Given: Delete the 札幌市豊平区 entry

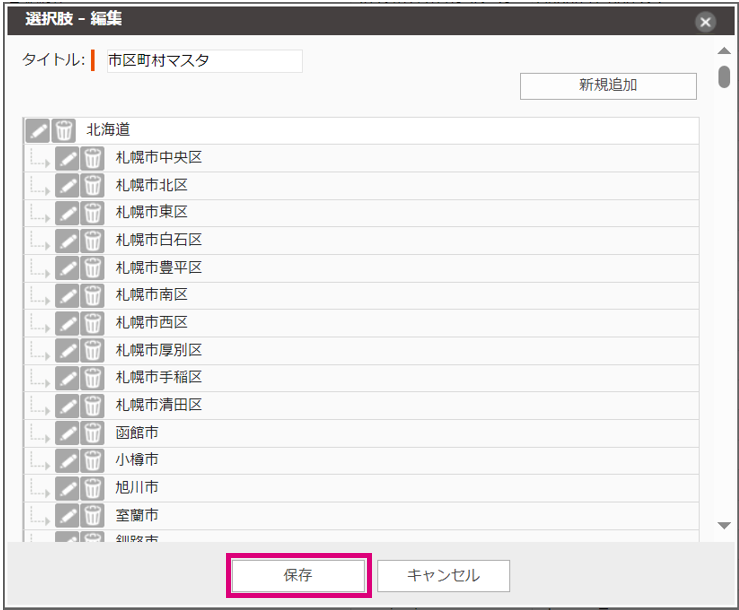Looking at the screenshot, I should tap(92, 268).
